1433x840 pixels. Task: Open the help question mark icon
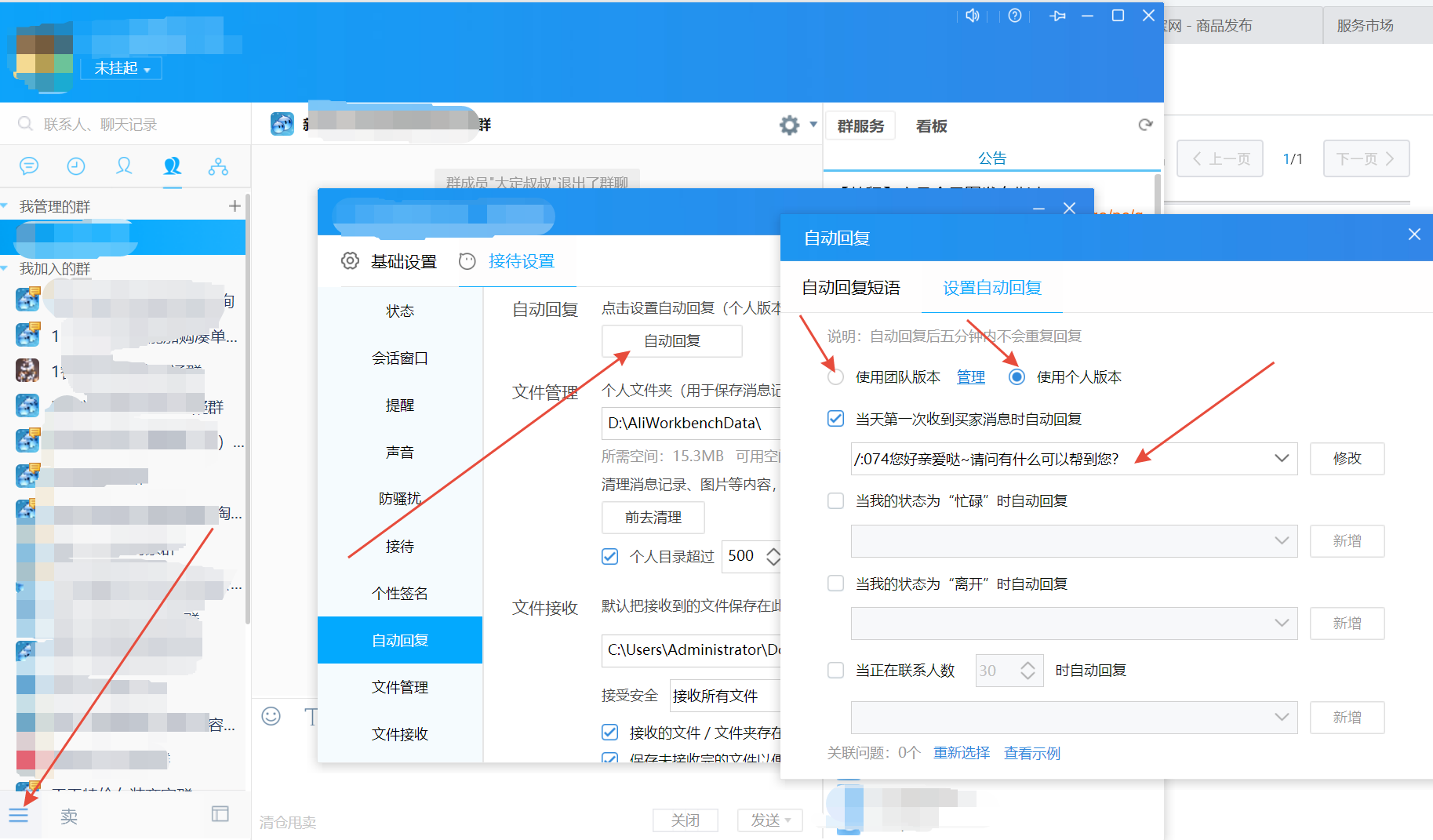(1015, 16)
